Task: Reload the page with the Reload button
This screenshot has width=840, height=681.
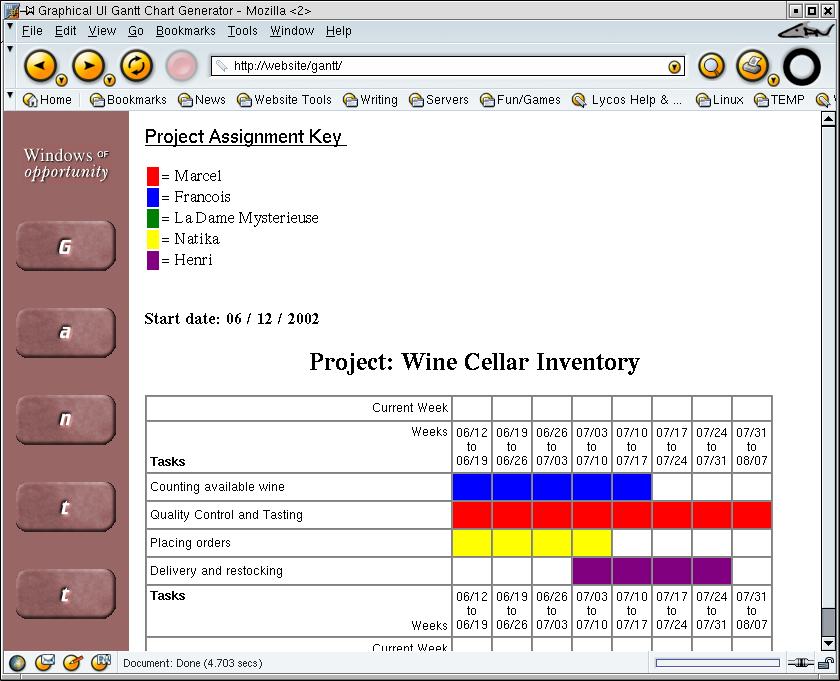Action: pyautogui.click(x=135, y=66)
